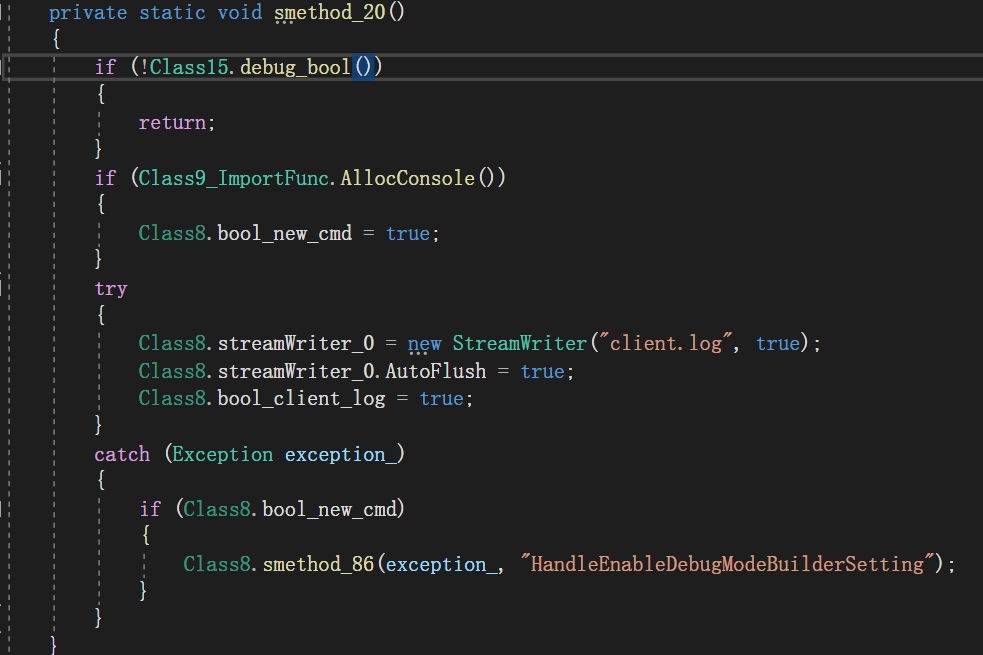The width and height of the screenshot is (983, 655).
Task: Click 'streamWriter_0' on the new StreamWriter line
Action: pyautogui.click(x=296, y=343)
